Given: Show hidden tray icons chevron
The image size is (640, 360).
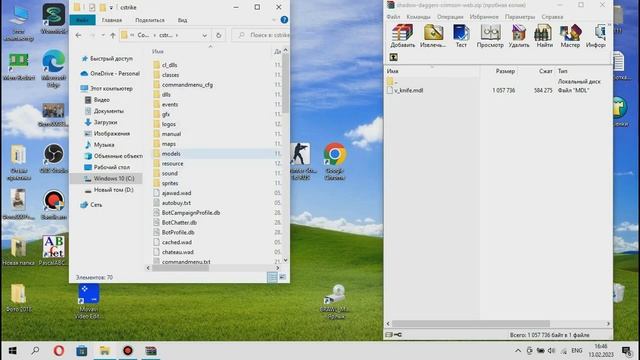Looking at the screenshot, I should (518, 351).
